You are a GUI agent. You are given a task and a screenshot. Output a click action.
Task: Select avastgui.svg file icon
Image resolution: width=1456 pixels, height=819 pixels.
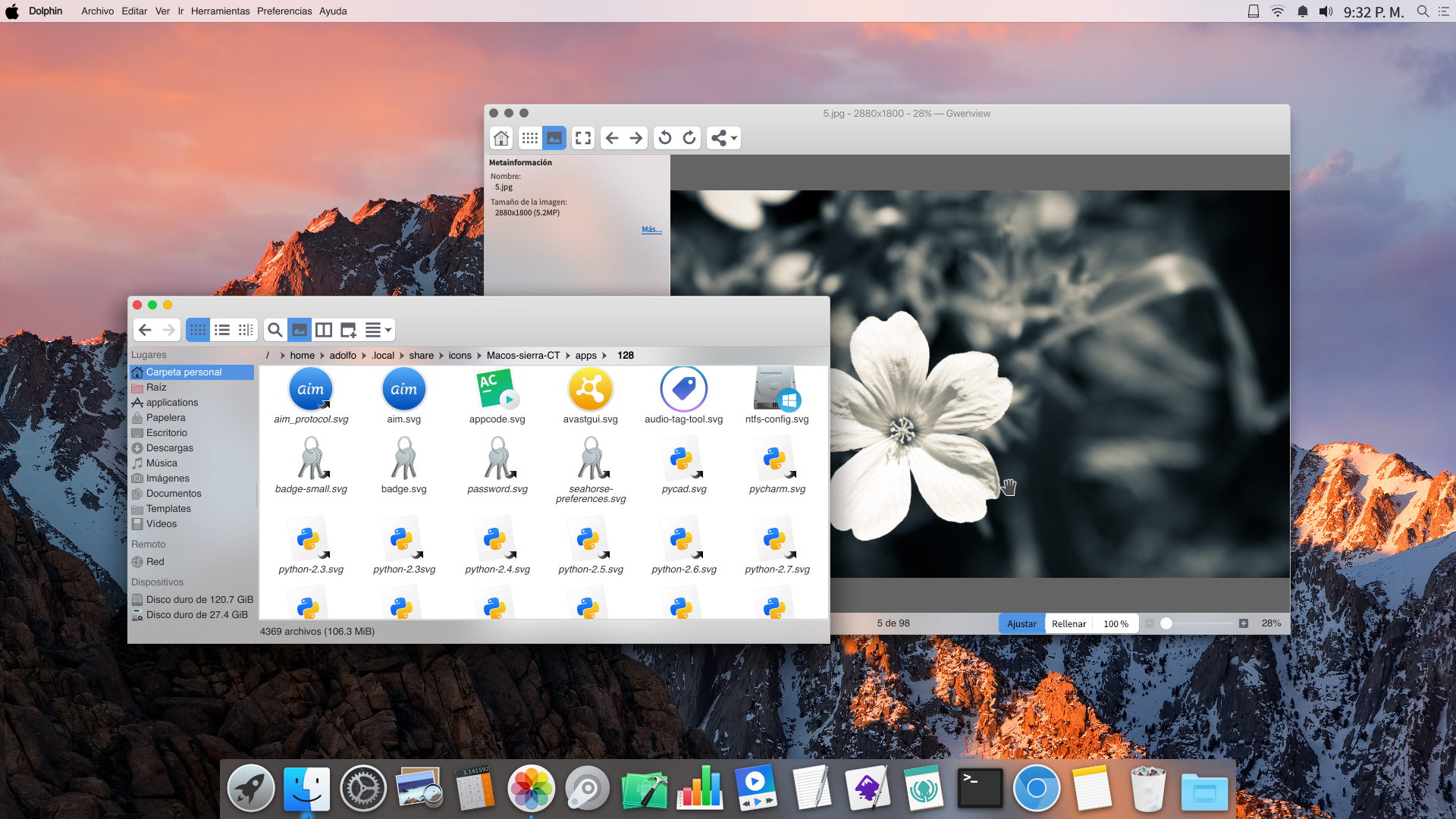point(590,389)
